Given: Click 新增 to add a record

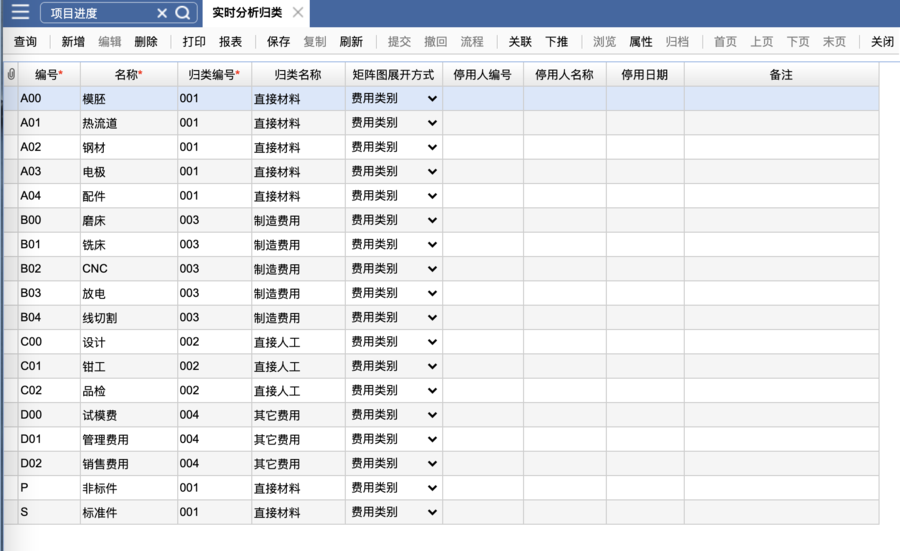Looking at the screenshot, I should [73, 41].
